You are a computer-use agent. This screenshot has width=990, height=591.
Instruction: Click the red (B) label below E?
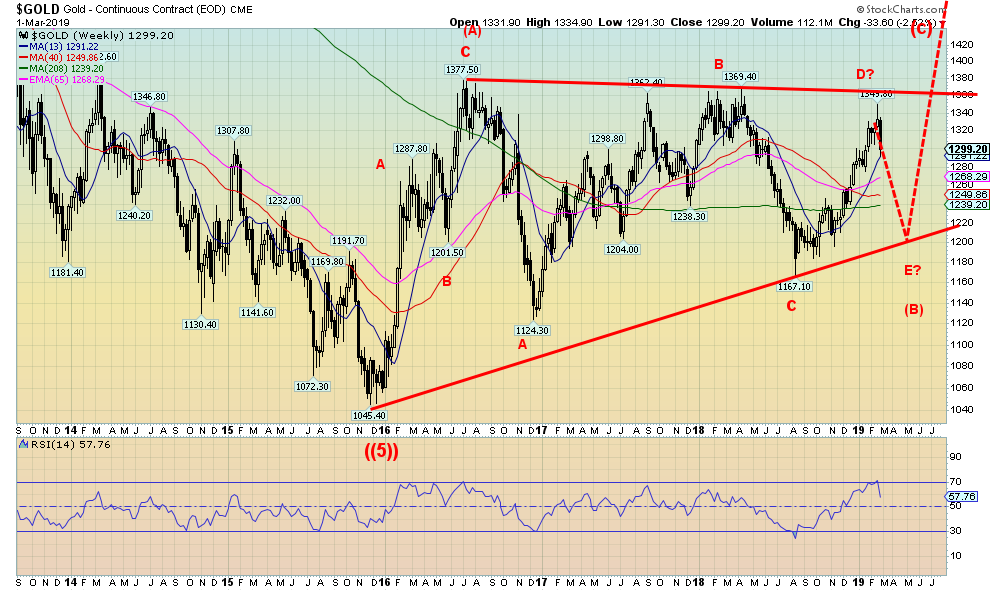point(914,308)
